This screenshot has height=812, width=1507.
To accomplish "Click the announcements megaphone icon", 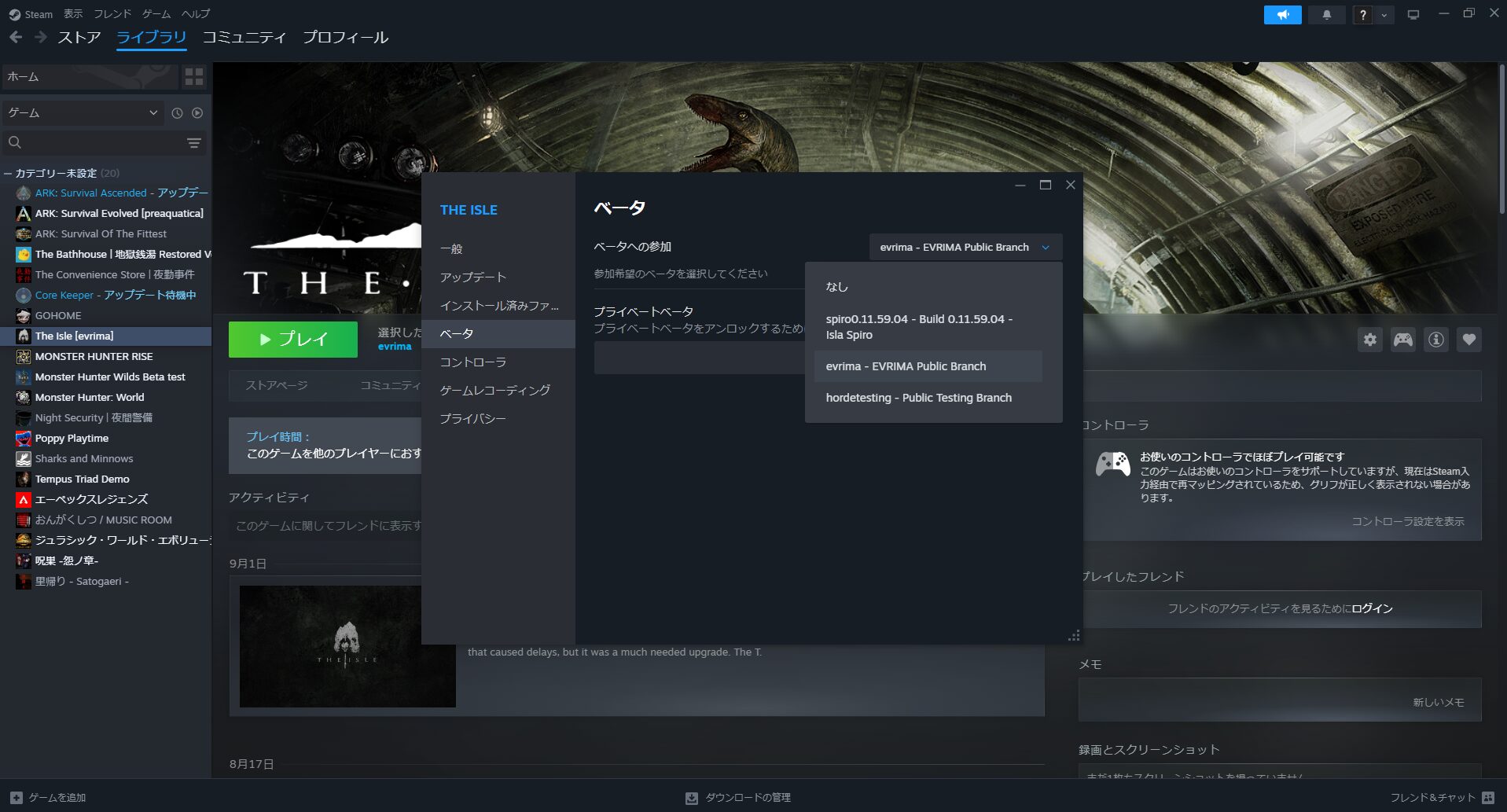I will tap(1282, 15).
